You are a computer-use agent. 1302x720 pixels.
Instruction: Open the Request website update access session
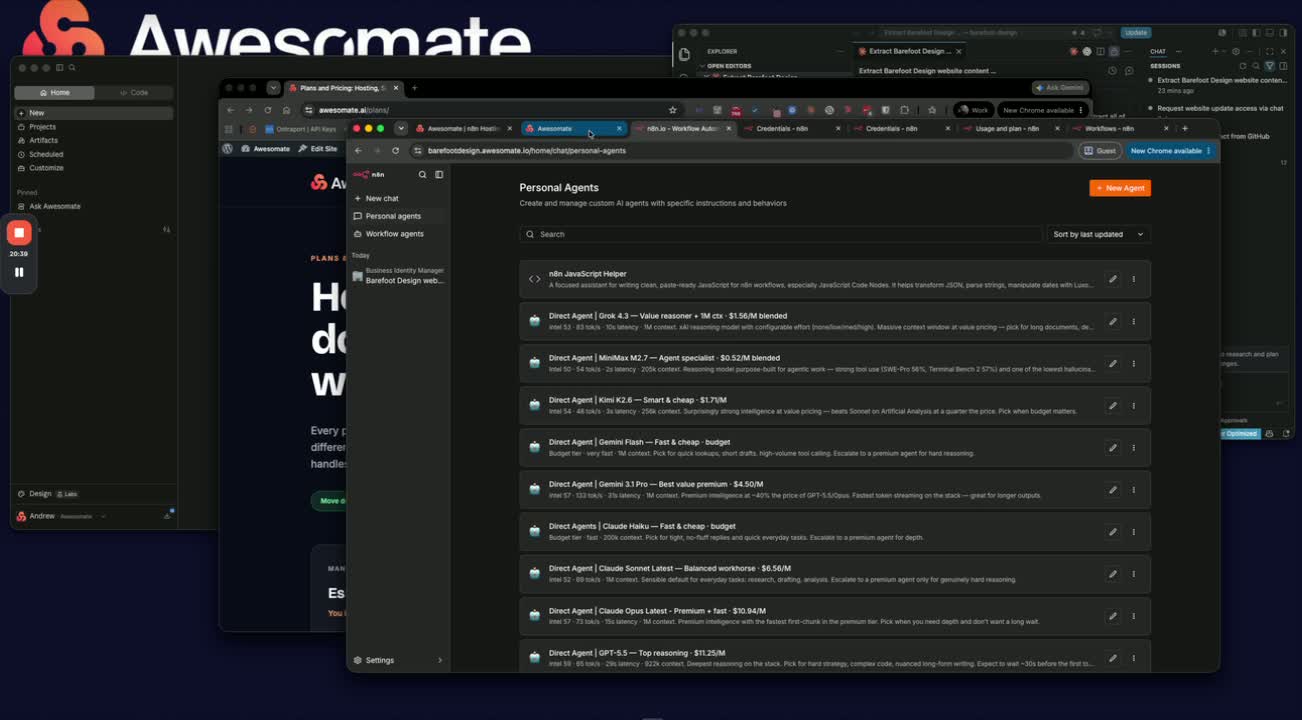coord(1220,108)
